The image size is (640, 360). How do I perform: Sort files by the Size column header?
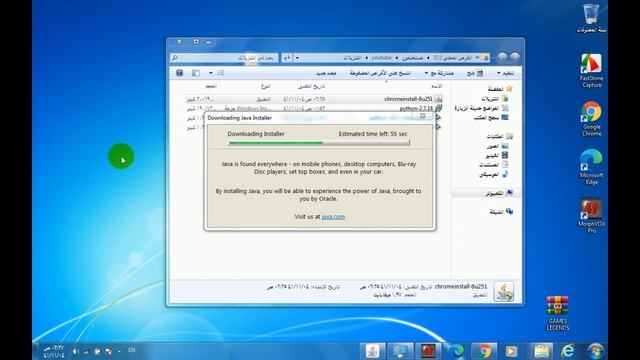(211, 86)
